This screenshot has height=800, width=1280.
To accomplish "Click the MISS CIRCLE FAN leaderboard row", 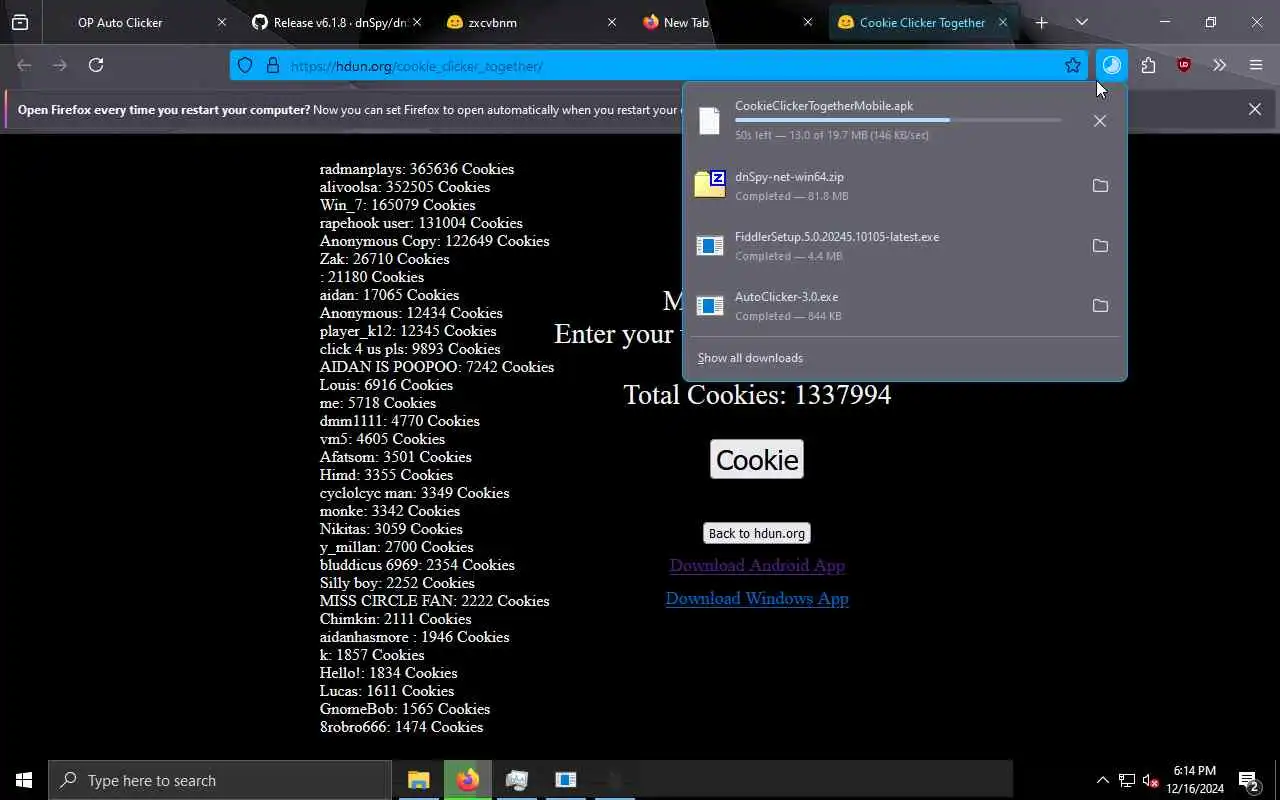I will [x=434, y=601].
